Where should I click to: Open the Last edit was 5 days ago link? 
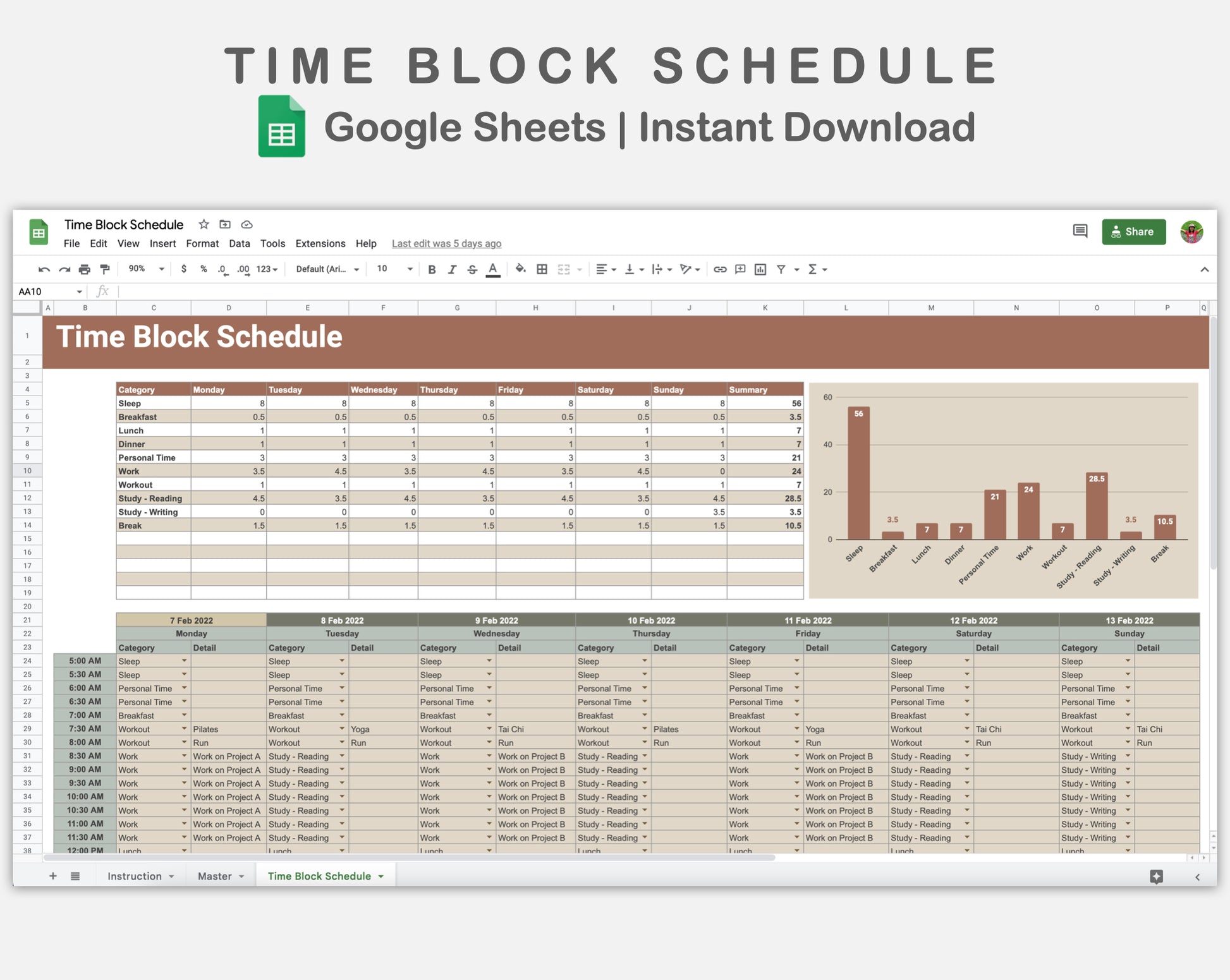point(446,243)
